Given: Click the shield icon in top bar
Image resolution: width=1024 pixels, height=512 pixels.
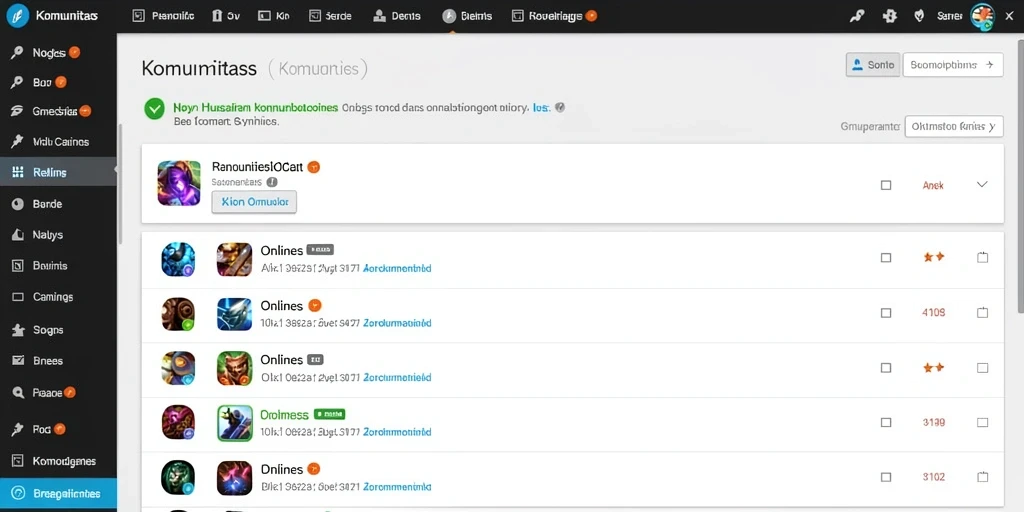Looking at the screenshot, I should click(919, 16).
